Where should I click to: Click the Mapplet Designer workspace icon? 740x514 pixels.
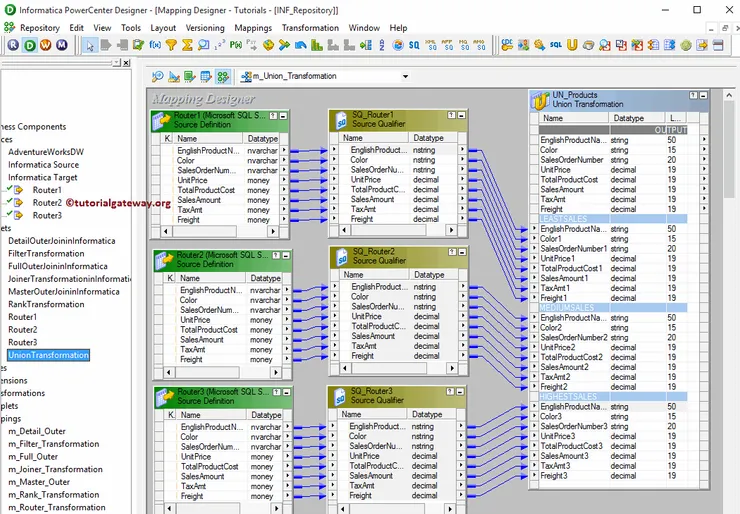(x=206, y=76)
